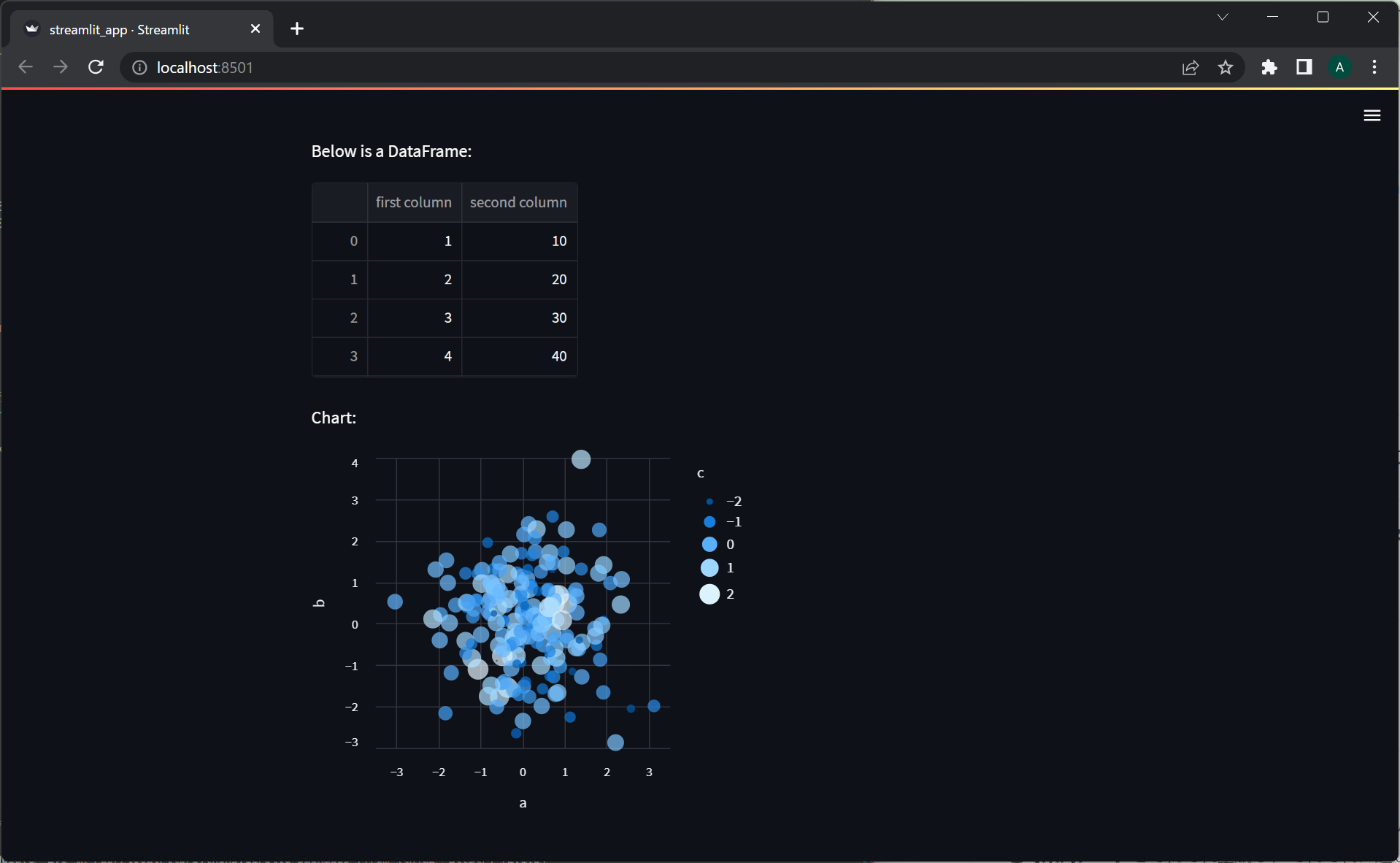This screenshot has height=863, width=1400.
Task: Close the streamlit_app tab
Action: (255, 28)
